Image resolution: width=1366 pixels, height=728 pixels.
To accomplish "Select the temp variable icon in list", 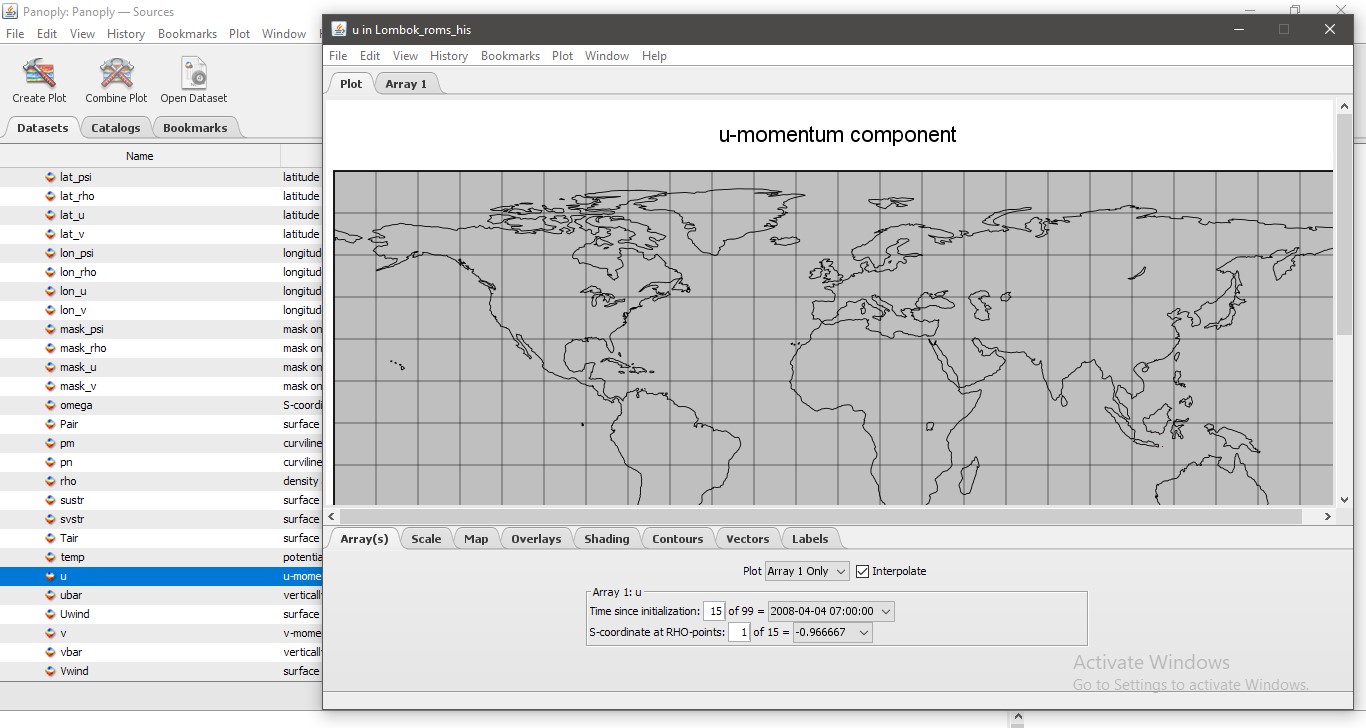I will click(x=51, y=557).
